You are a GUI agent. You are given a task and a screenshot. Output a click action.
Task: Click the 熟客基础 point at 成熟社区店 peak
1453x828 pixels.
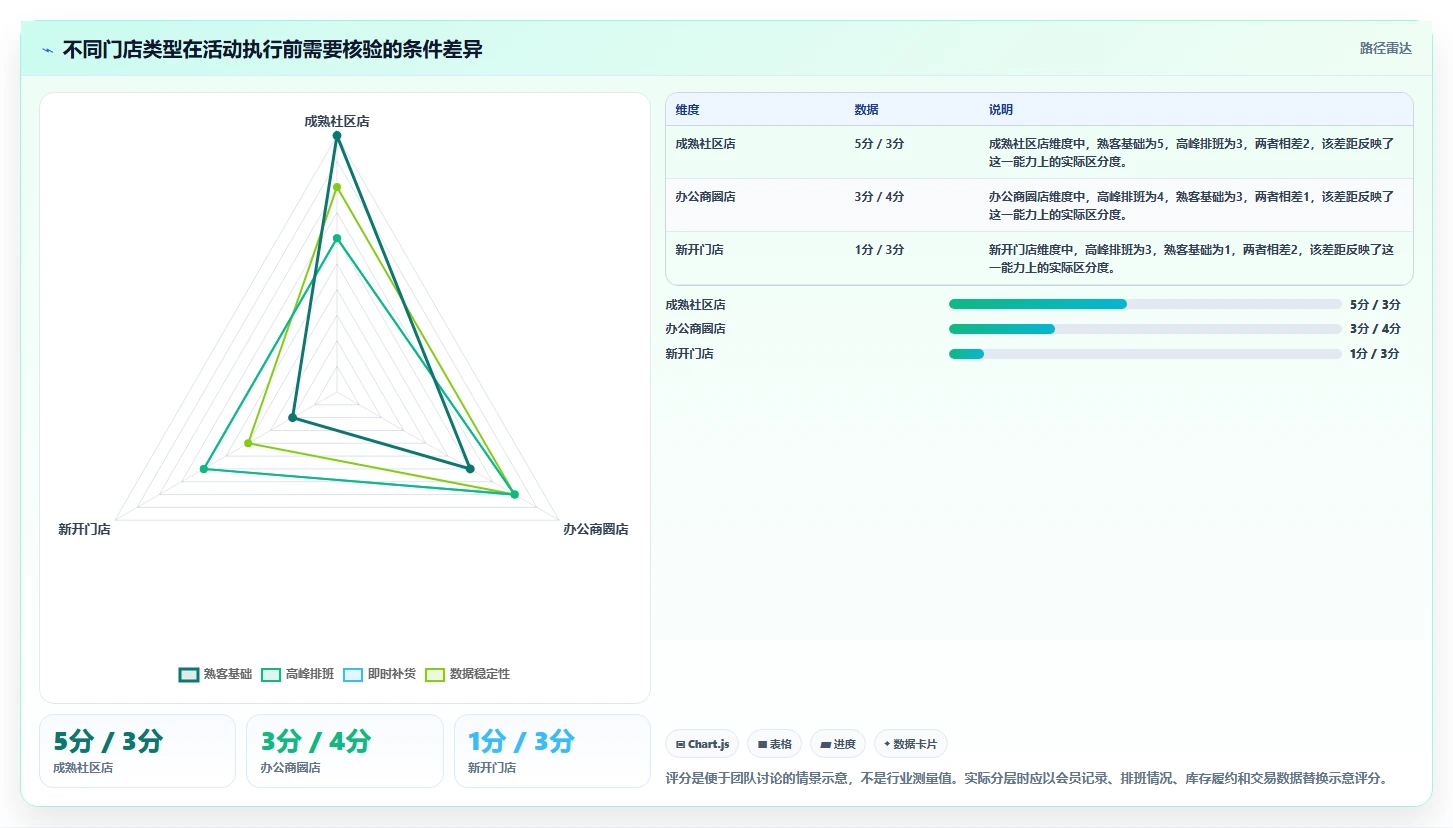(x=337, y=135)
